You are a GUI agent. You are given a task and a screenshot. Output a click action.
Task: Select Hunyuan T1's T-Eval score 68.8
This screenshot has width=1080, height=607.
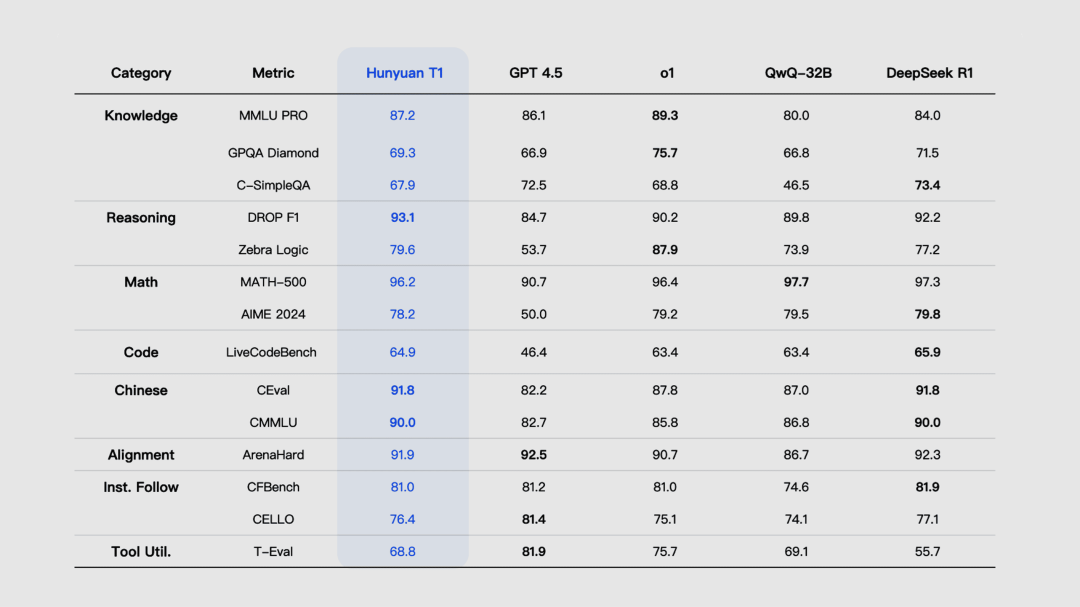402,552
